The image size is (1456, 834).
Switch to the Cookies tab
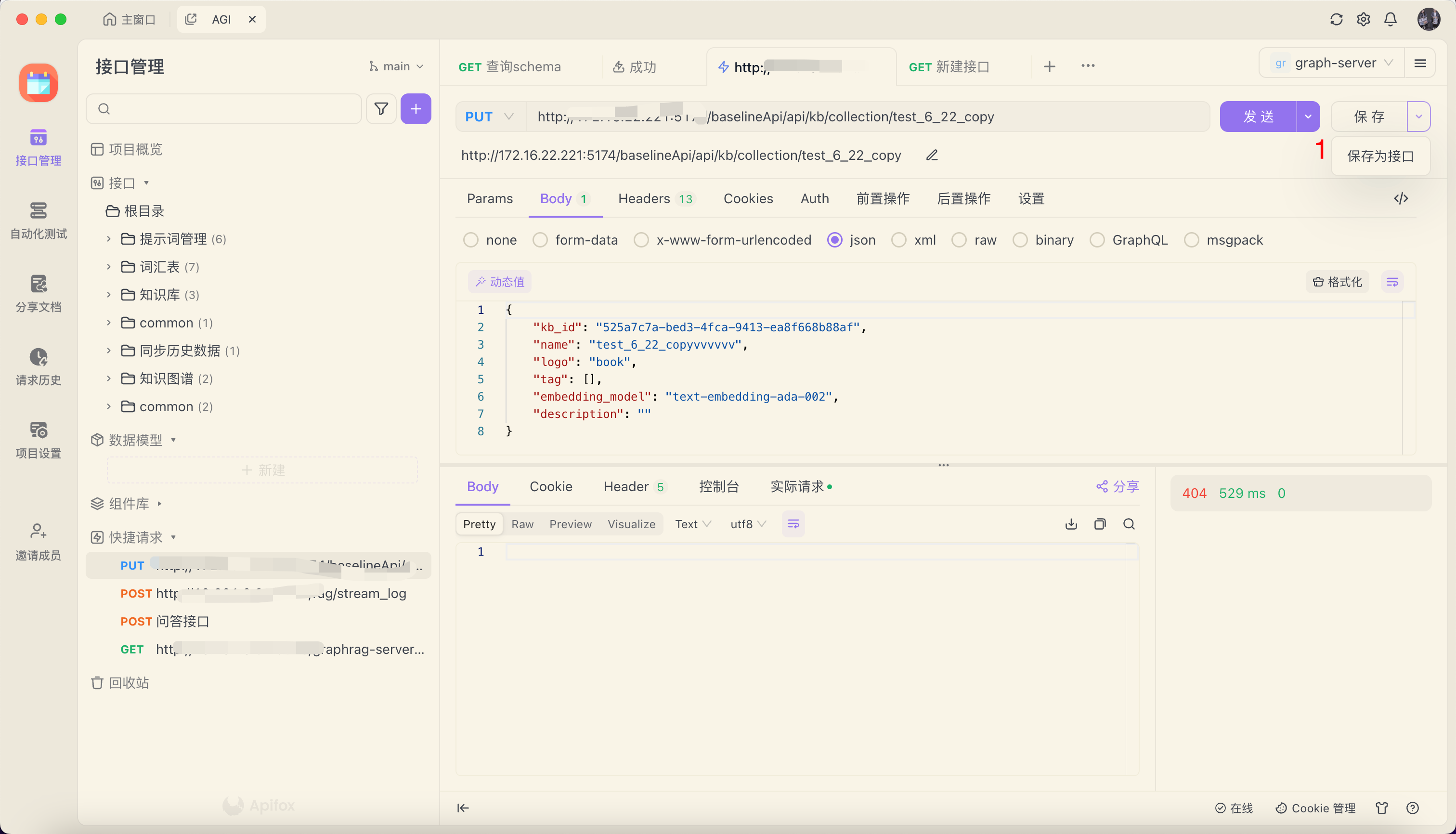[x=748, y=199]
